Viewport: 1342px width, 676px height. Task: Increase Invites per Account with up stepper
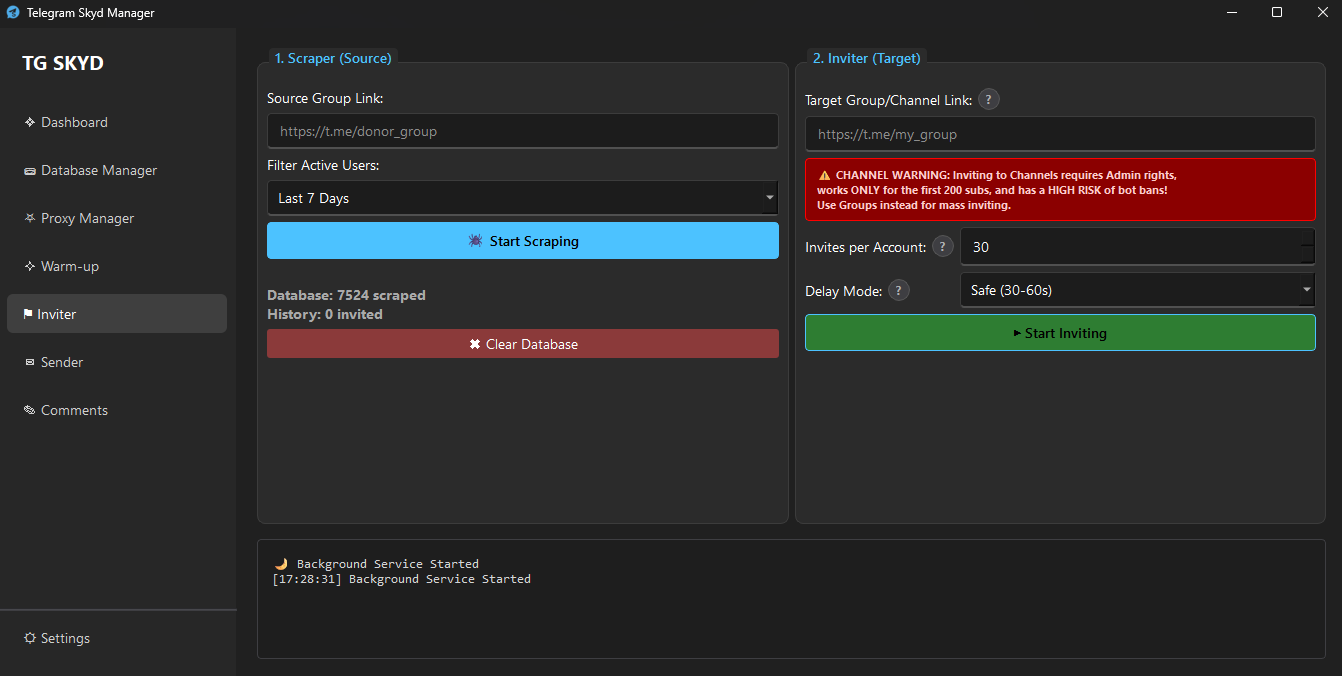pyautogui.click(x=1307, y=238)
